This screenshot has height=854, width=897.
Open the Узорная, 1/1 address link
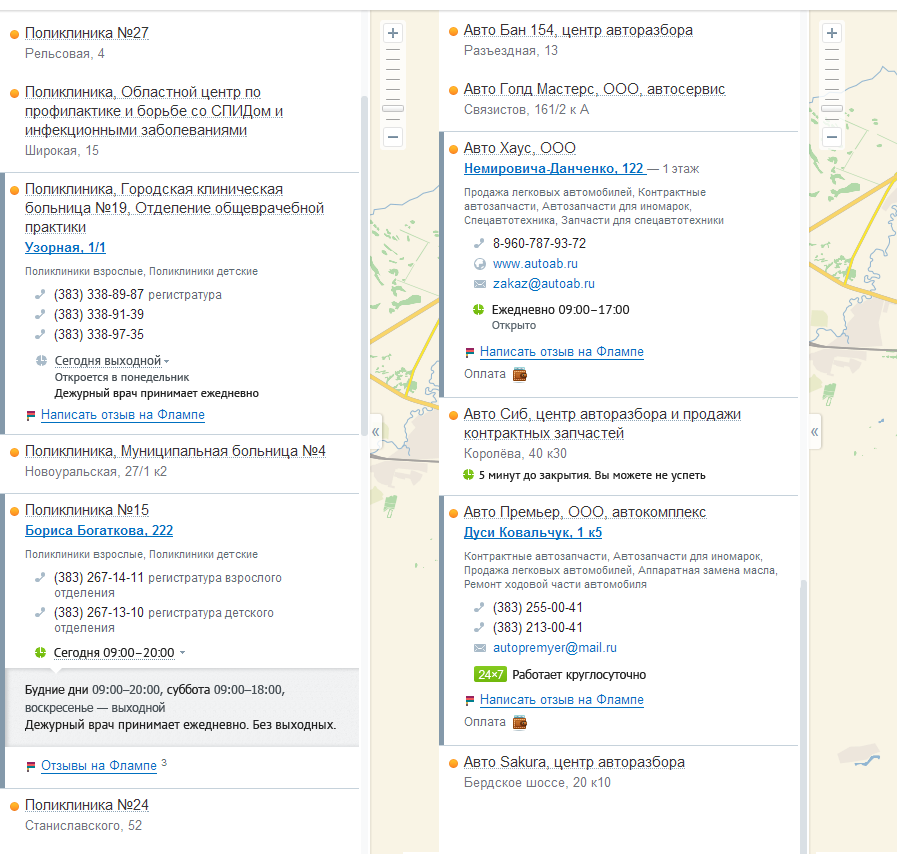click(65, 248)
